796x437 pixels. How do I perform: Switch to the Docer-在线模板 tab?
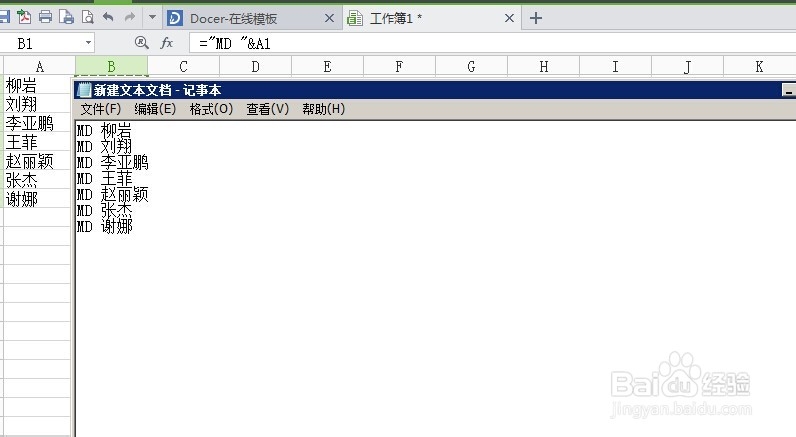pyautogui.click(x=252, y=18)
